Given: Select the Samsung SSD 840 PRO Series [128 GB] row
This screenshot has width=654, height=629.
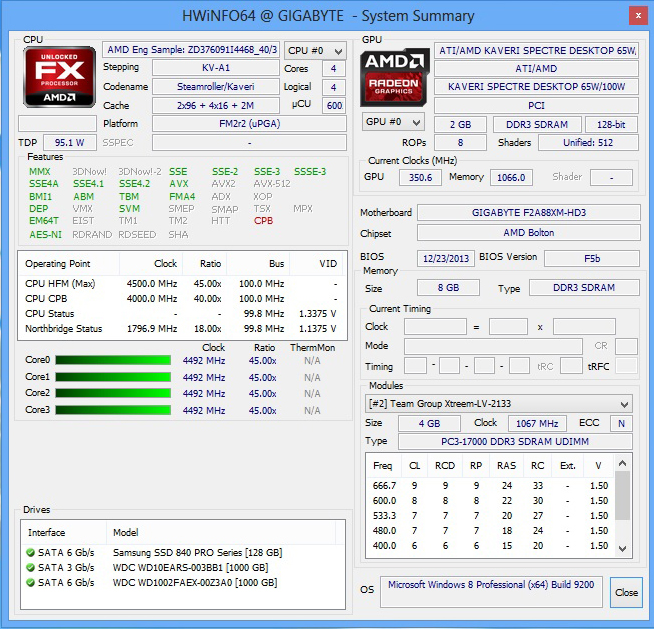Looking at the screenshot, I should coord(183,553).
